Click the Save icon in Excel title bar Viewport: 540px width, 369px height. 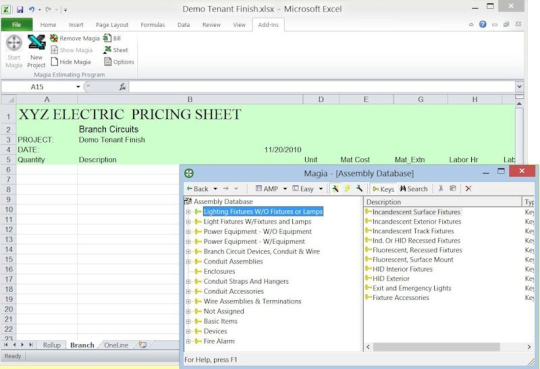[x=20, y=9]
